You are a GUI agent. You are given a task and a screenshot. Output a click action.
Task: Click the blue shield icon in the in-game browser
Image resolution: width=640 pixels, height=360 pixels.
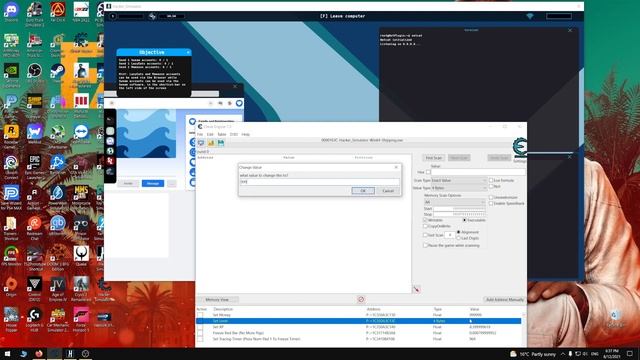point(239,103)
